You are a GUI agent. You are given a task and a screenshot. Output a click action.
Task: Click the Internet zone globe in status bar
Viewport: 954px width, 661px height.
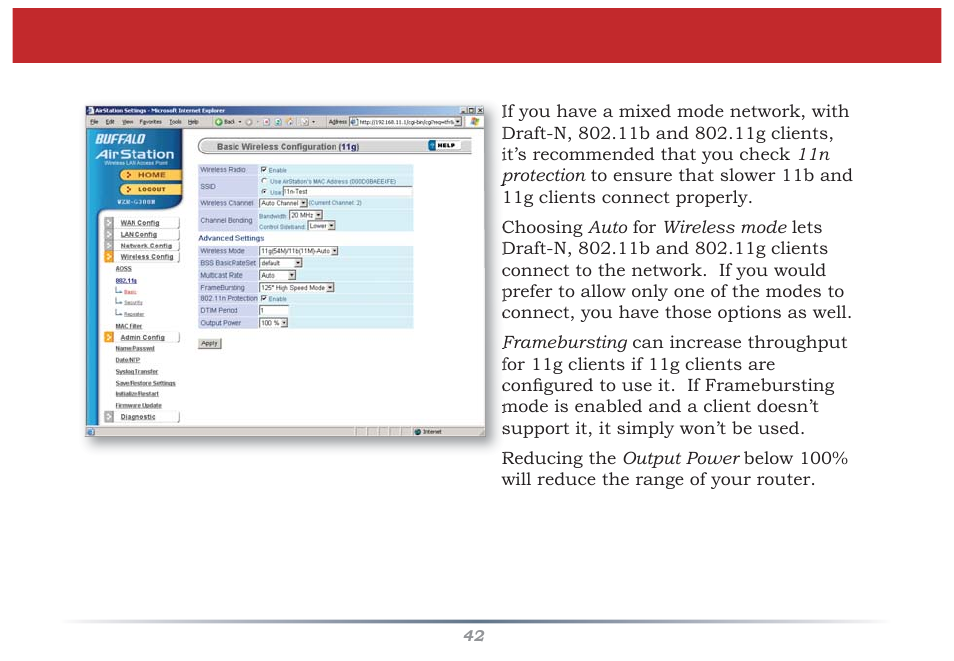pos(417,432)
